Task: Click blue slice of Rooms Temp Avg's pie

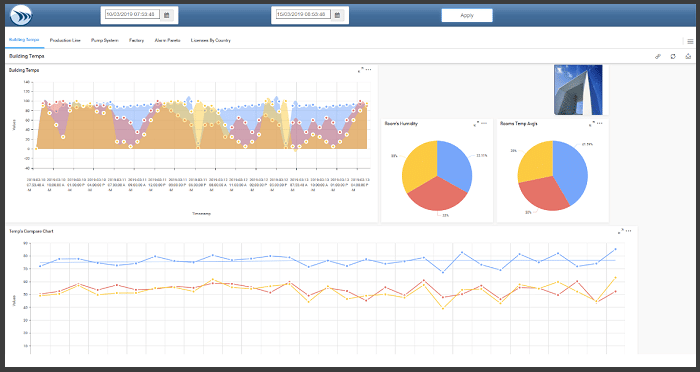Action: [572, 172]
